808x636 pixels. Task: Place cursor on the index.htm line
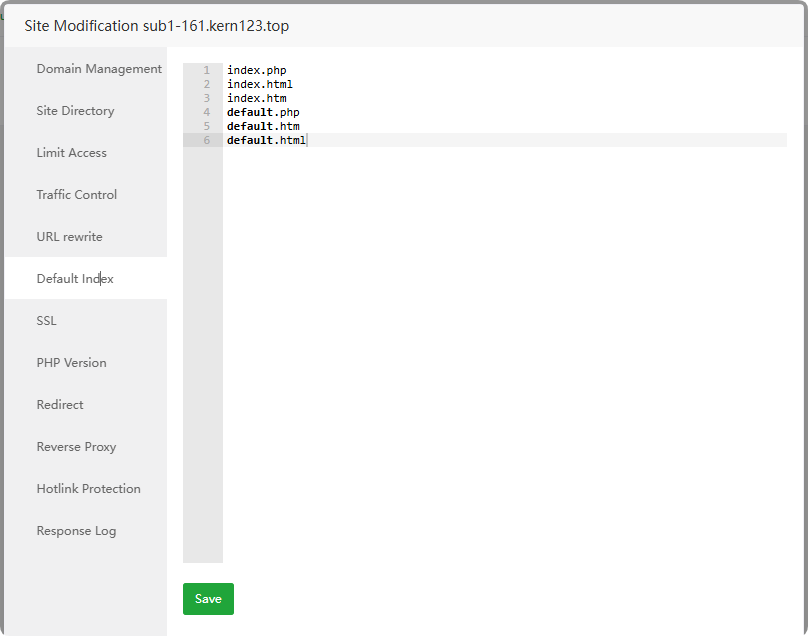[257, 98]
